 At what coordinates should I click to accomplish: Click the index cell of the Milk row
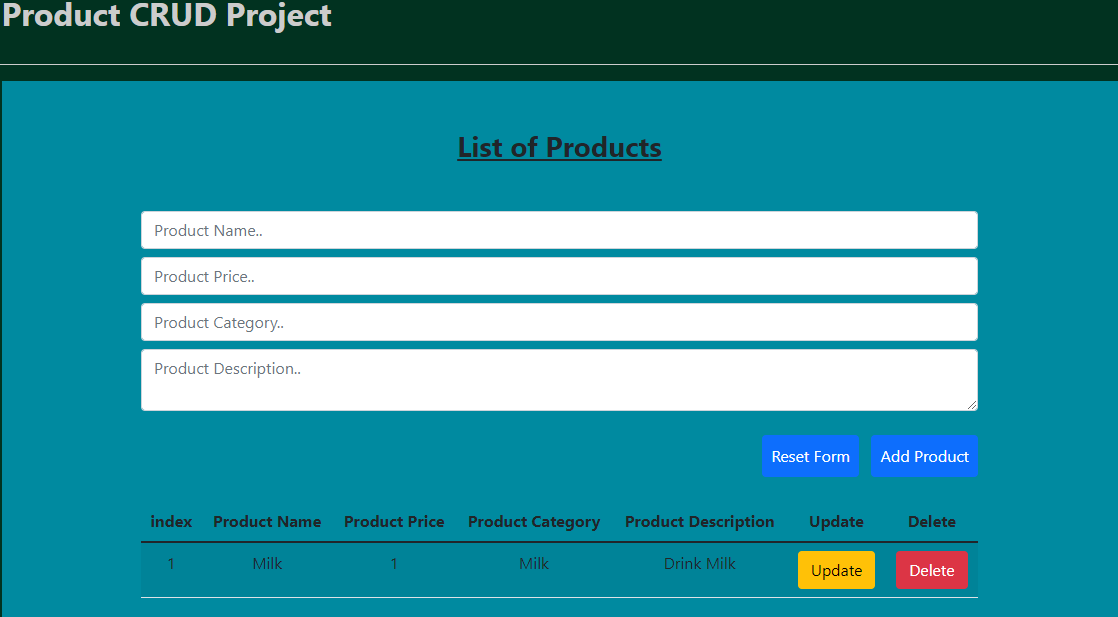point(171,564)
